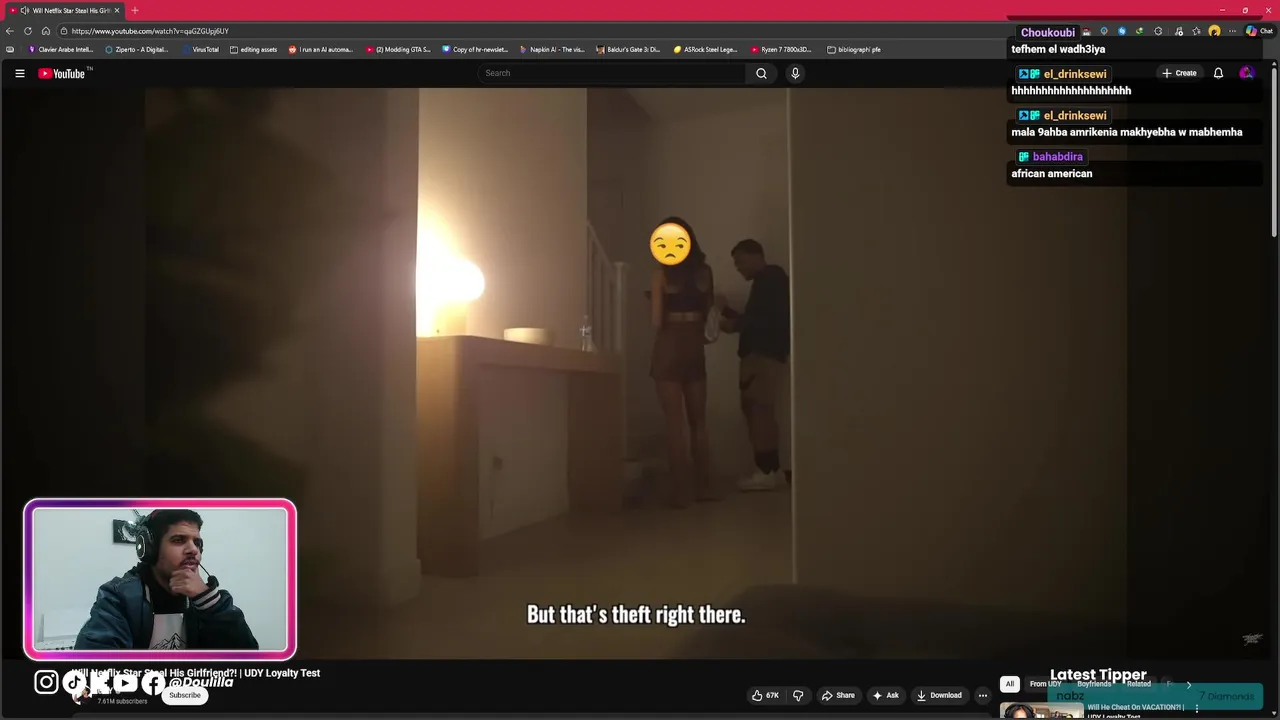Focus the YouTube search box
Screen dimensions: 1280x720
pos(611,73)
